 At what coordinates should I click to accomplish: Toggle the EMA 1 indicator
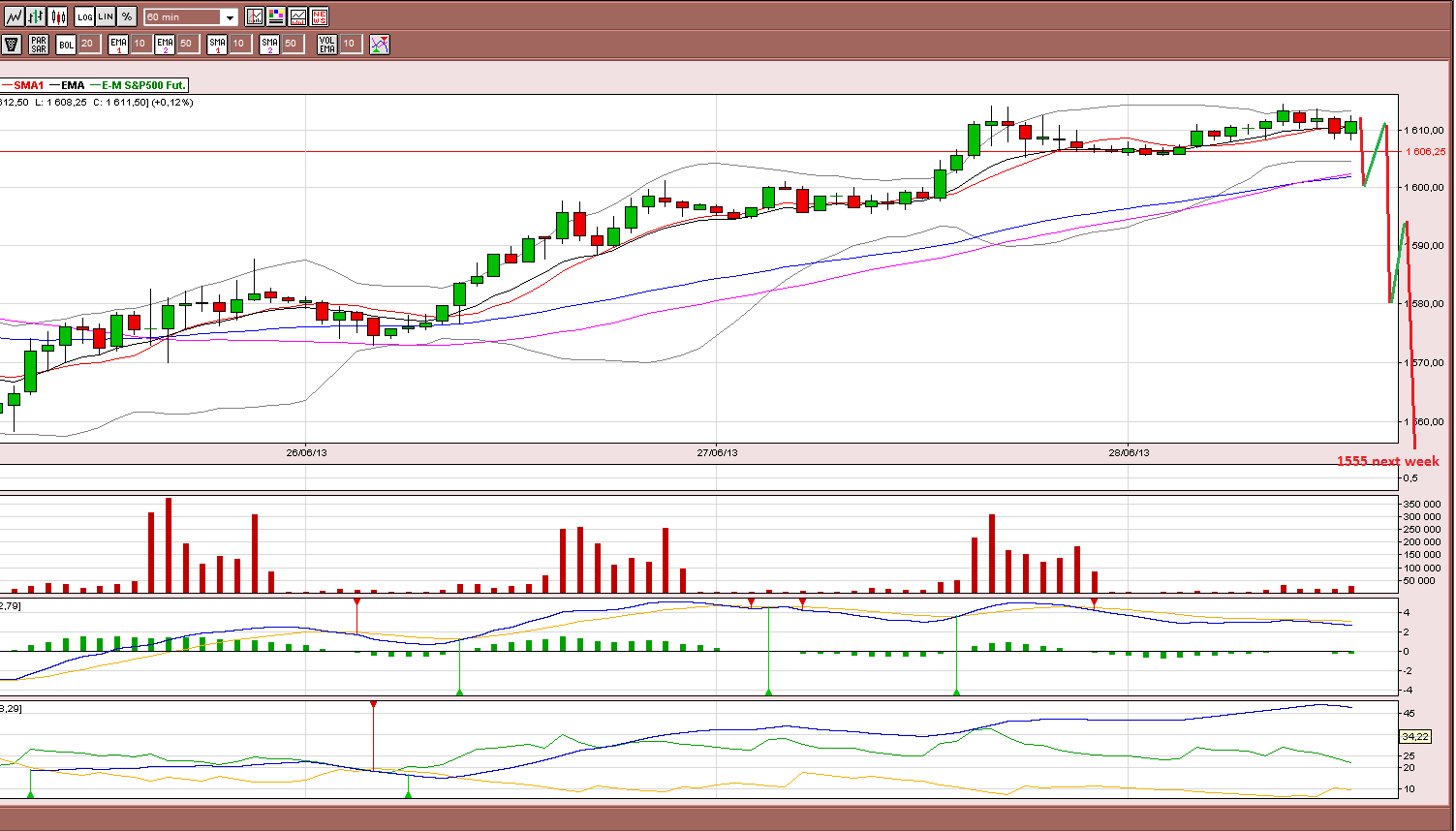tap(118, 44)
